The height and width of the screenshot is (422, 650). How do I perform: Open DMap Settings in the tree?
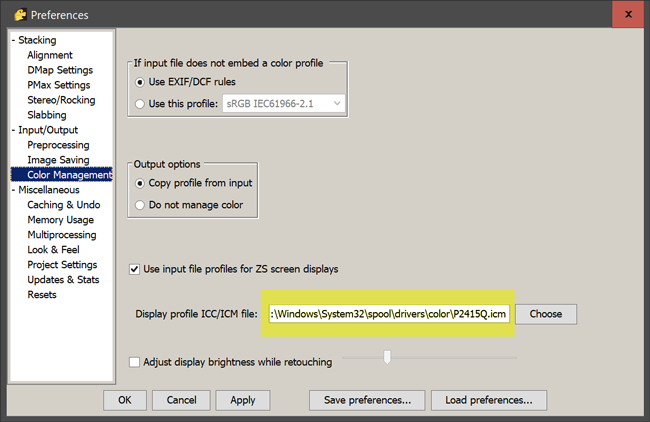[x=60, y=70]
